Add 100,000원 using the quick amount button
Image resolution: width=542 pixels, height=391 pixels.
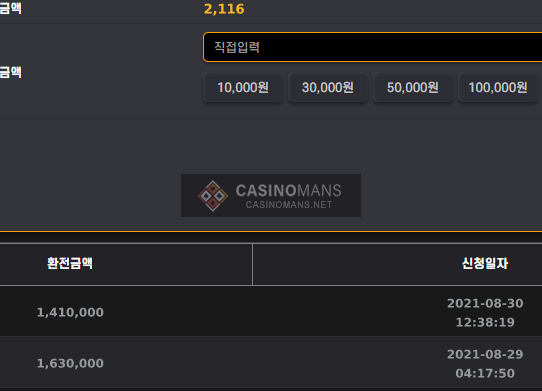(498, 87)
